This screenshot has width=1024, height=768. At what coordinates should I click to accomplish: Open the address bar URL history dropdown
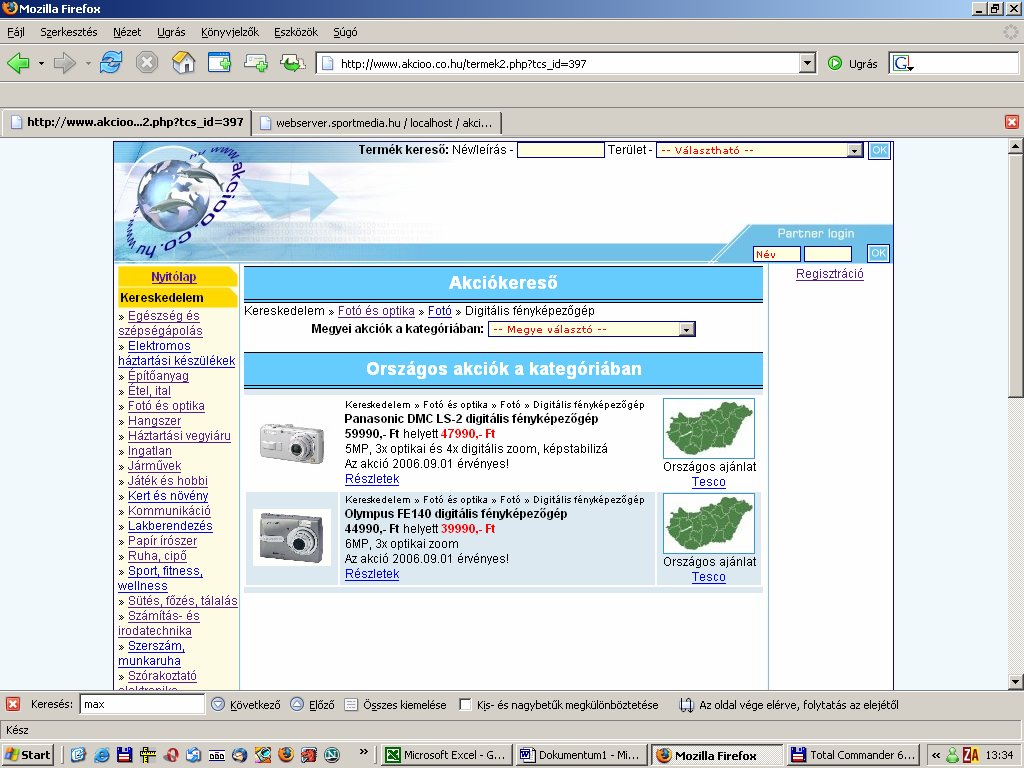click(808, 63)
